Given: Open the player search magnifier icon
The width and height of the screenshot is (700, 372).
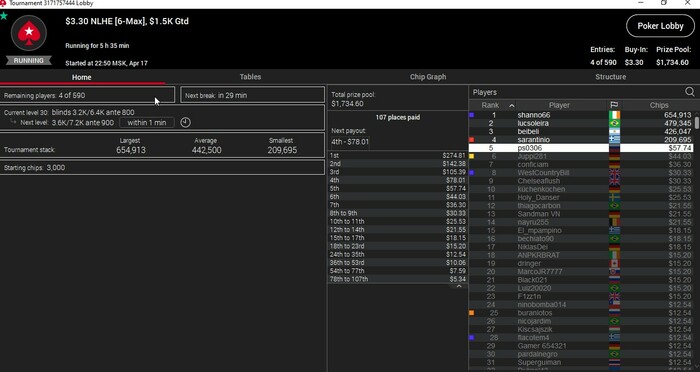Looking at the screenshot, I should click(x=690, y=92).
